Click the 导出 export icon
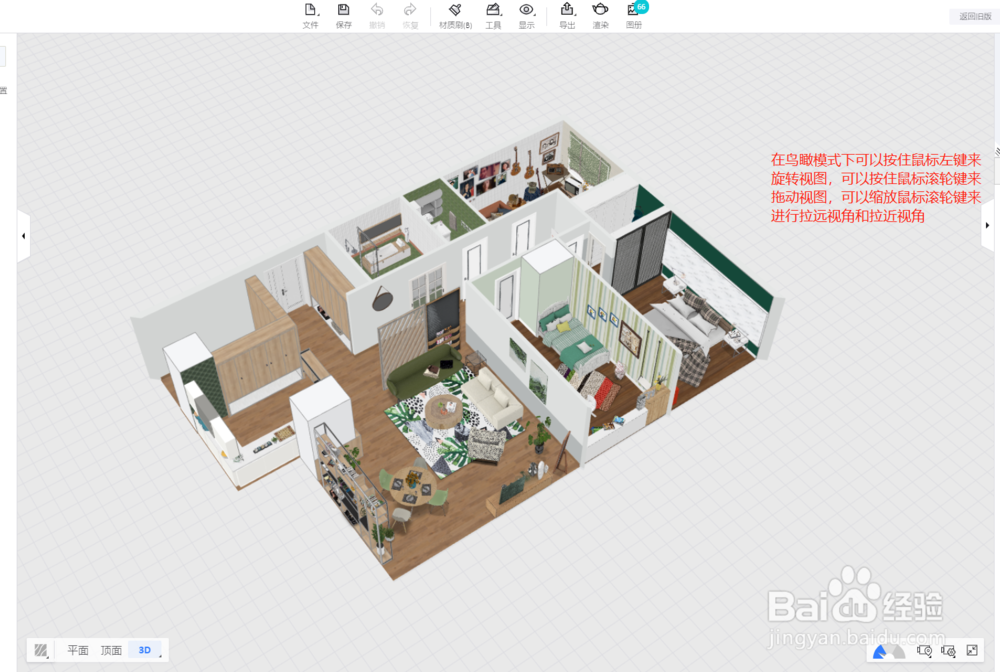The image size is (1000, 672). click(x=566, y=15)
